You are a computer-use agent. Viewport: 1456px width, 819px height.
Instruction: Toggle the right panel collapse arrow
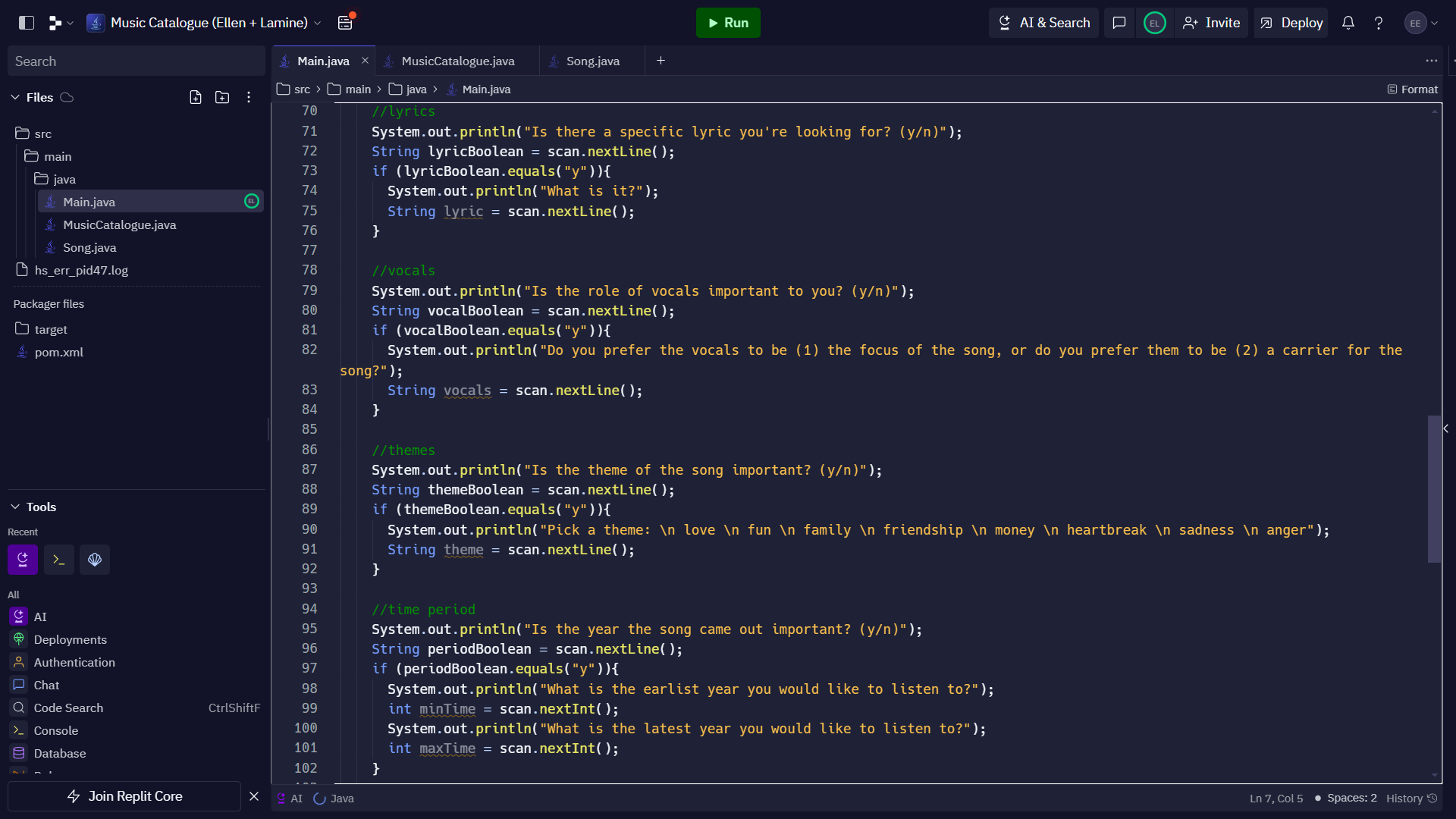pos(1446,428)
